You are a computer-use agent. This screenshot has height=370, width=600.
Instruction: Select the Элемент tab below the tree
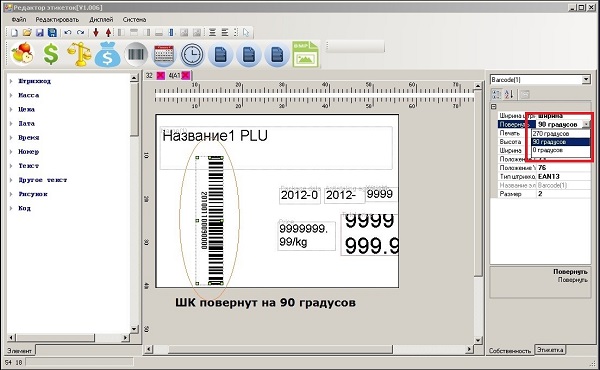click(20, 350)
